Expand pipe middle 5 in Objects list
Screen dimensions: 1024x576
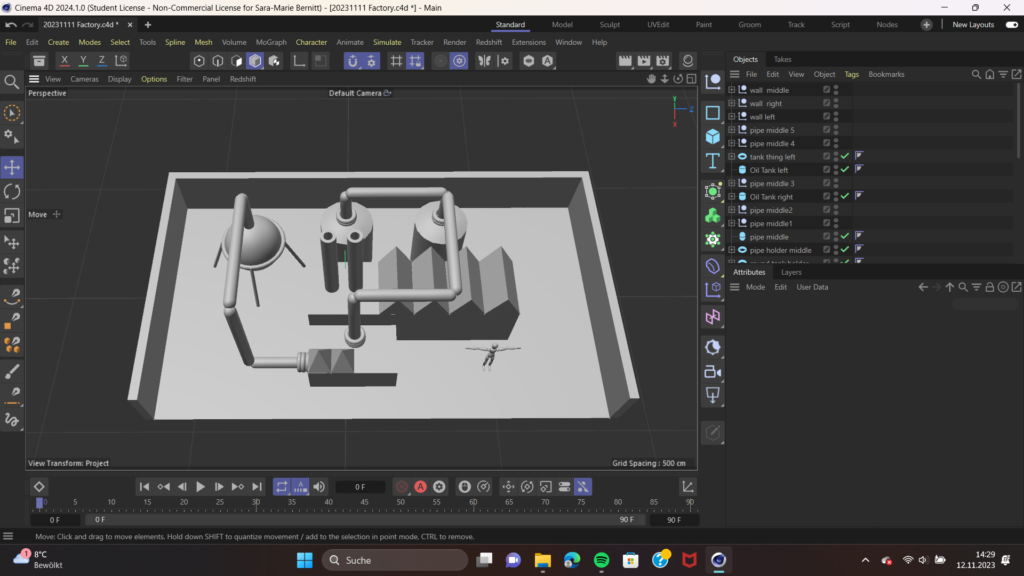[732, 130]
